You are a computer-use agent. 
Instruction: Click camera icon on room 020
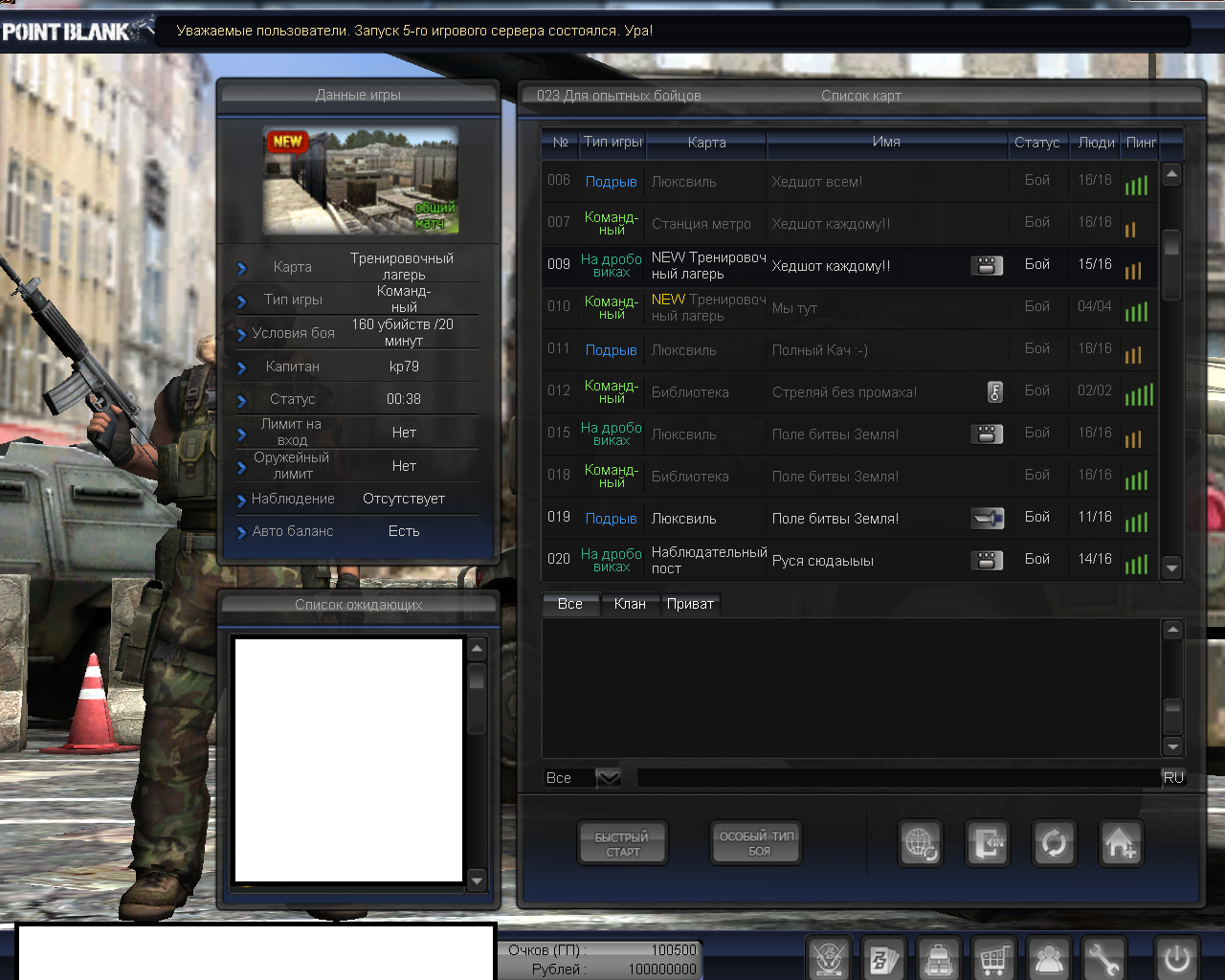[987, 560]
